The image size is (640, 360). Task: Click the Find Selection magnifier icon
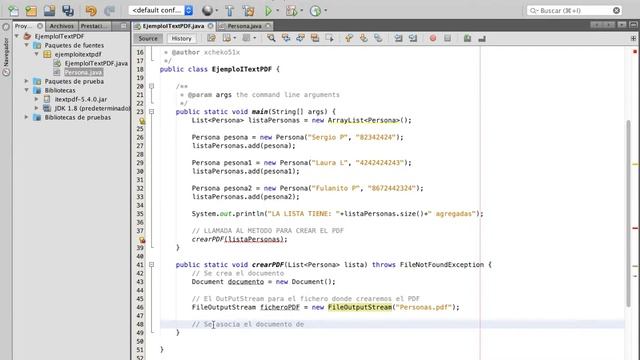pyautogui.click(x=271, y=38)
